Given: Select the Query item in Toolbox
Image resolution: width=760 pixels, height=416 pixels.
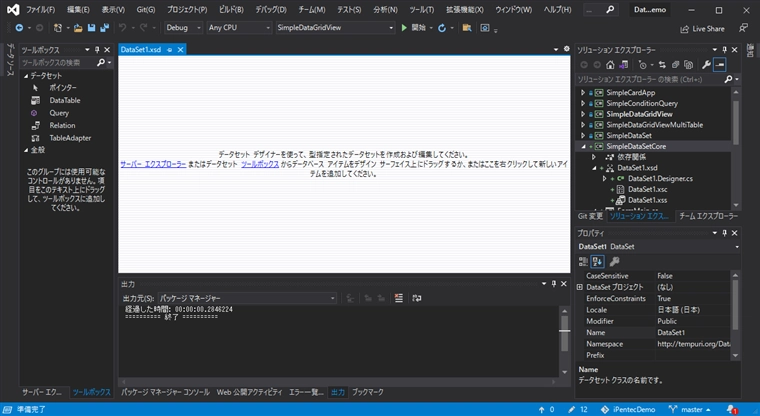Looking at the screenshot, I should pos(59,113).
